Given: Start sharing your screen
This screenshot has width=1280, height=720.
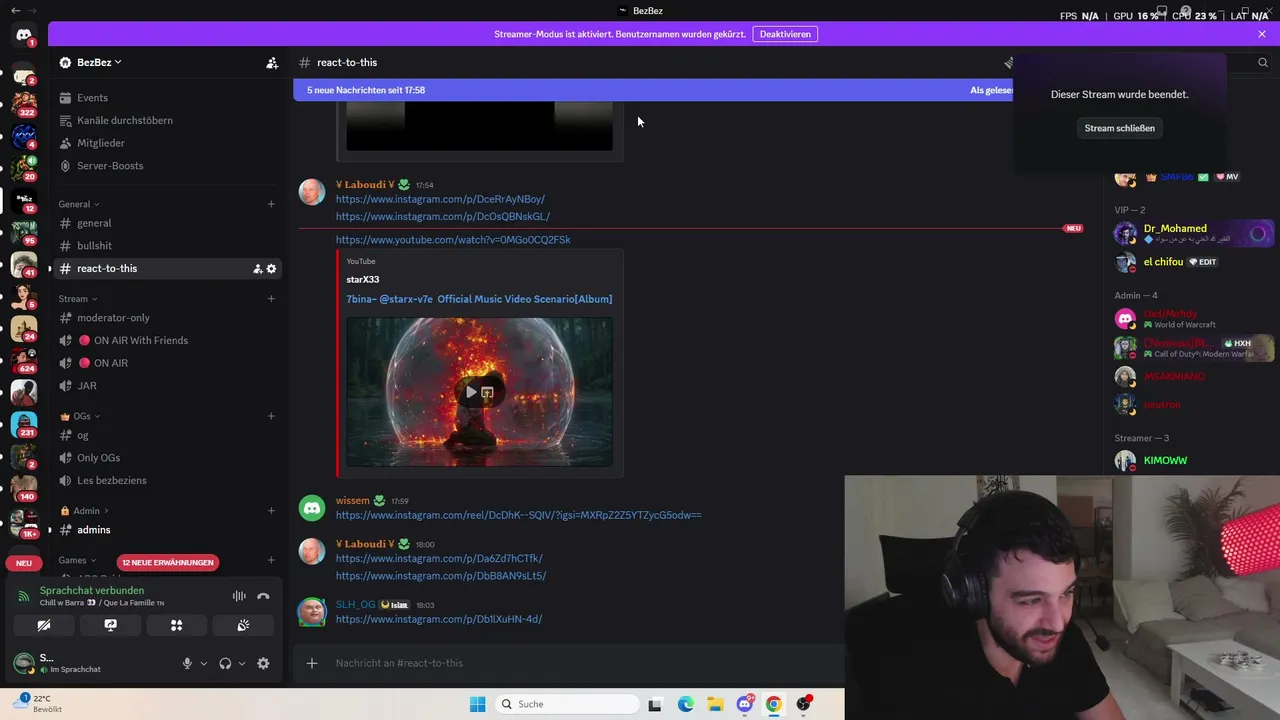Looking at the screenshot, I should [110, 625].
